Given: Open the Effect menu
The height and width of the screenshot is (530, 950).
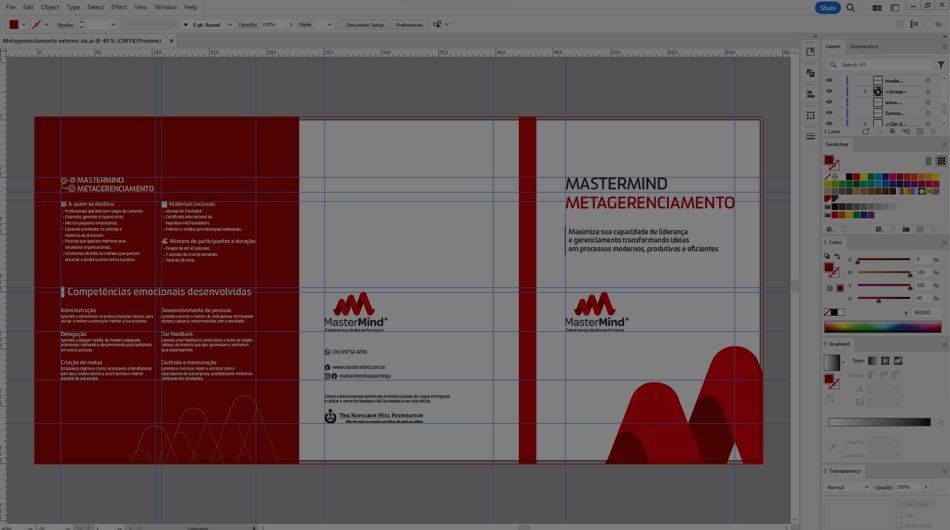Looking at the screenshot, I should 119,7.
